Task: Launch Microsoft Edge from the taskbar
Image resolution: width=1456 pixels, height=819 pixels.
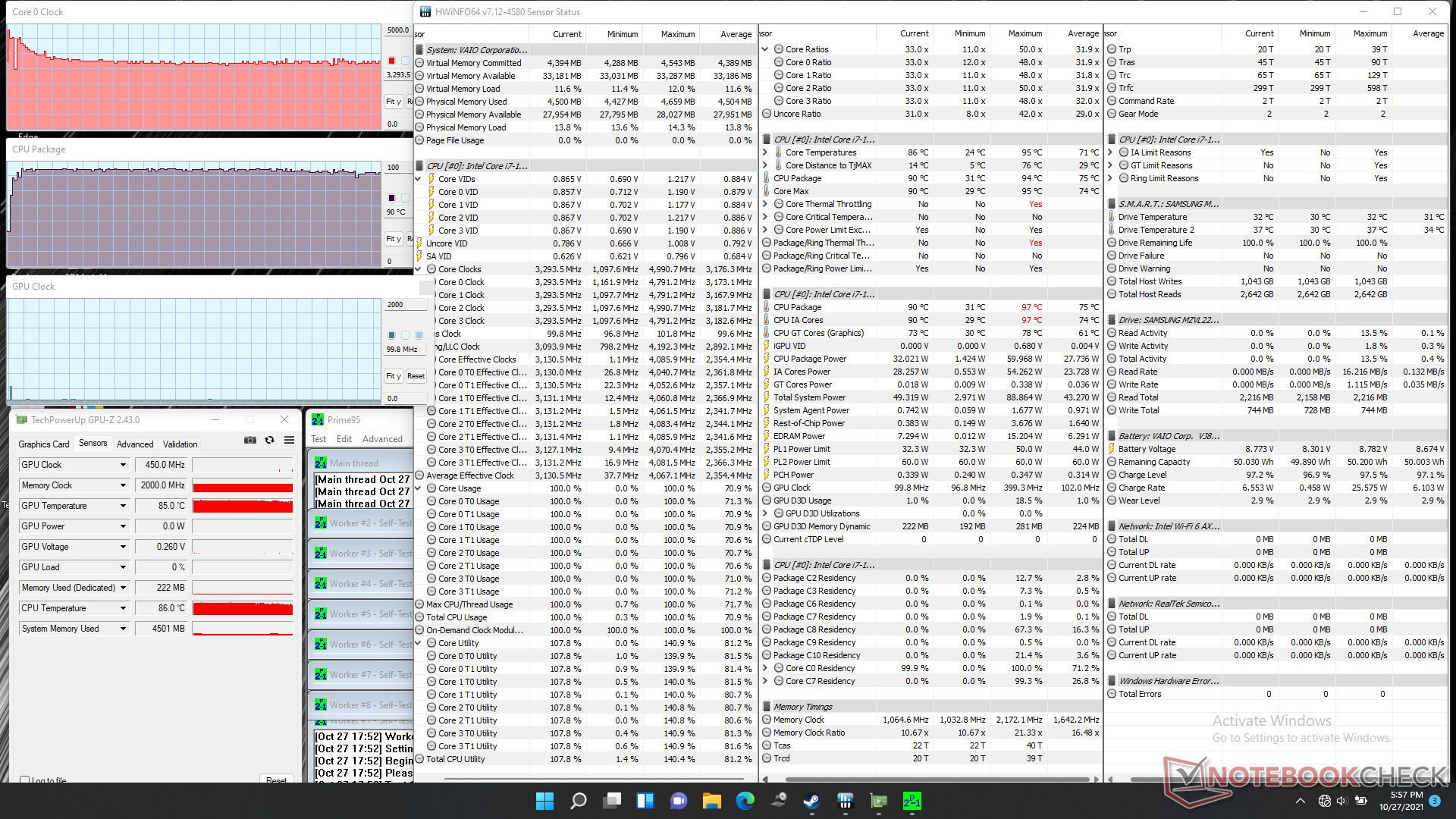Action: 745,801
